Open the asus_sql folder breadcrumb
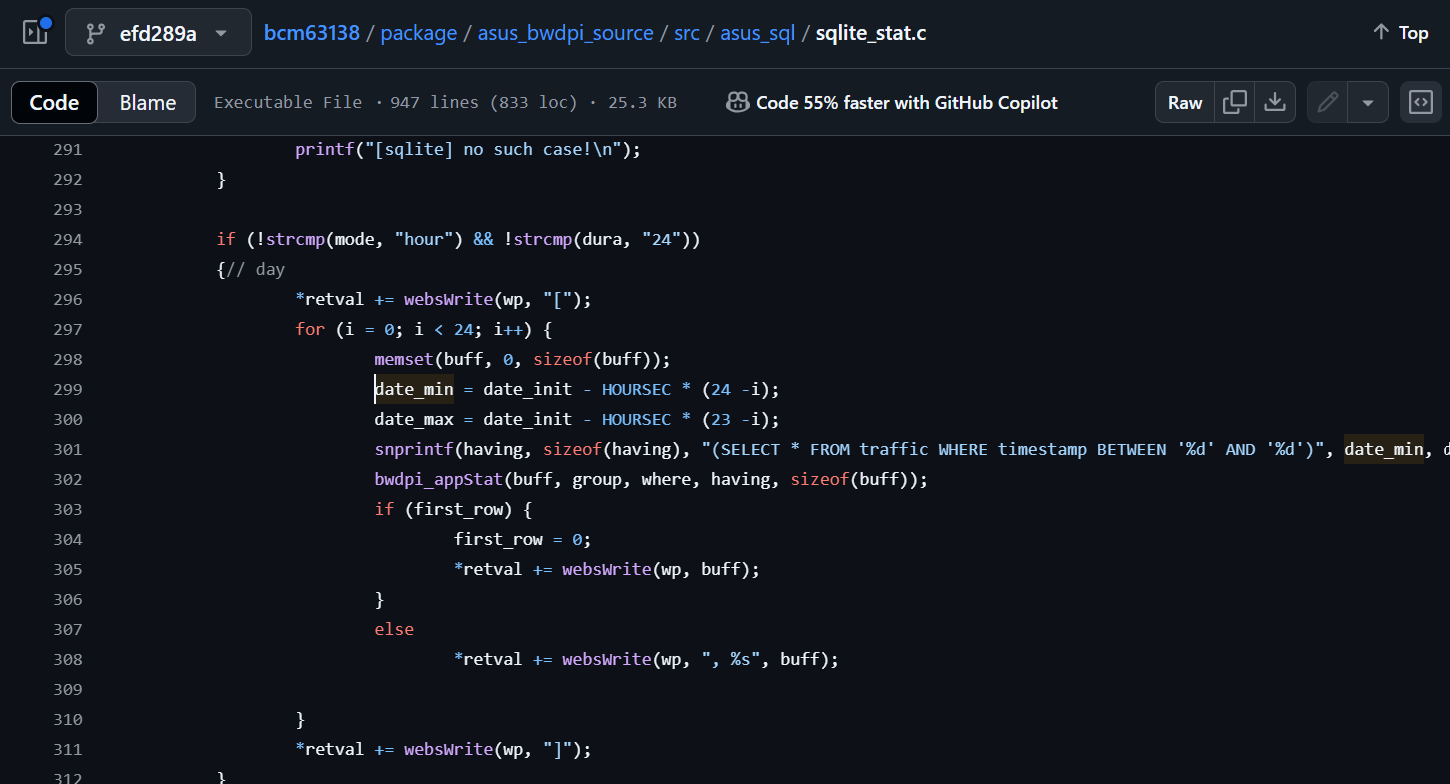Image resolution: width=1450 pixels, height=784 pixels. point(758,33)
